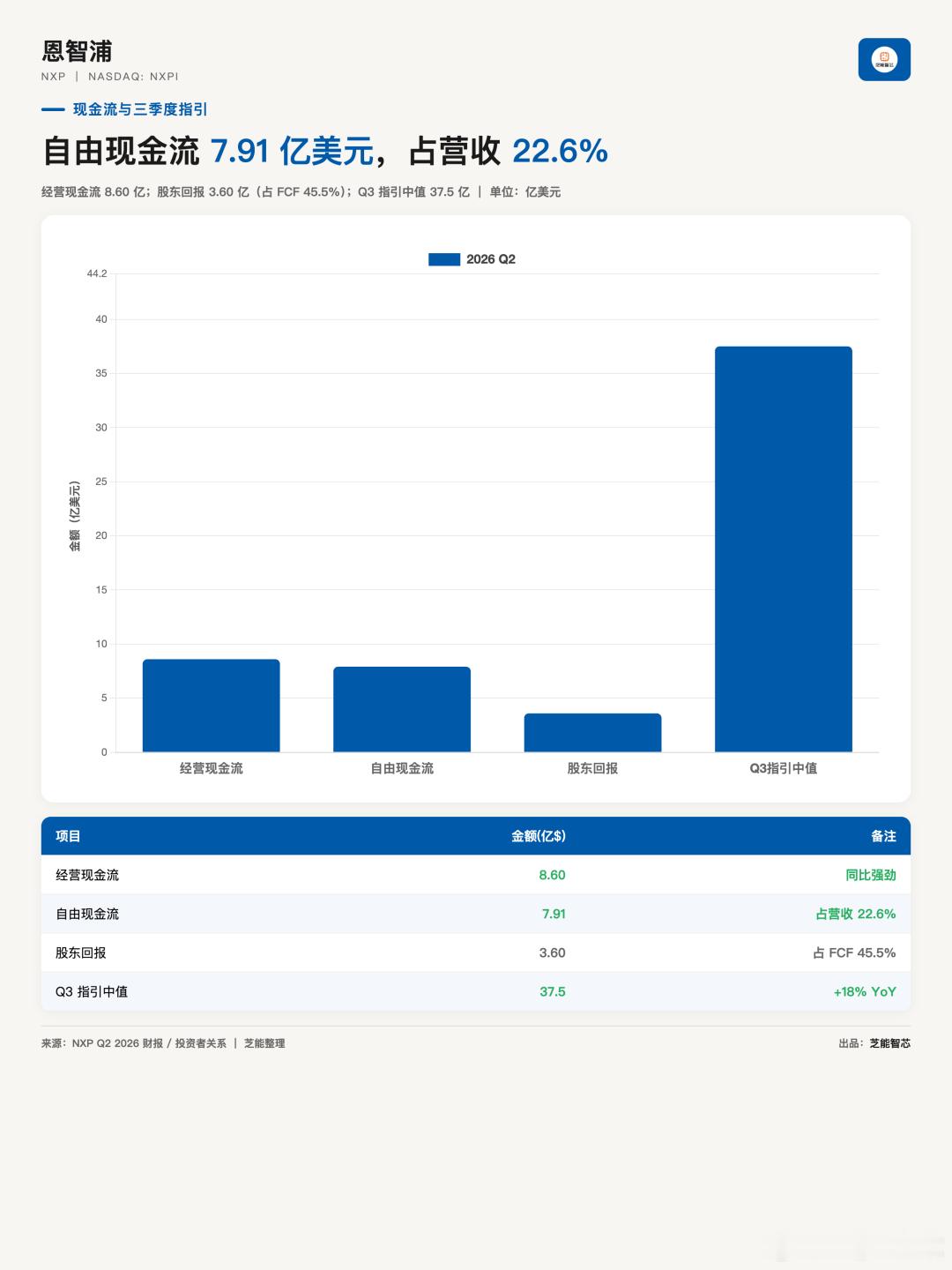Click the Q3 指引中值 table row label
952x1270 pixels.
point(92,991)
